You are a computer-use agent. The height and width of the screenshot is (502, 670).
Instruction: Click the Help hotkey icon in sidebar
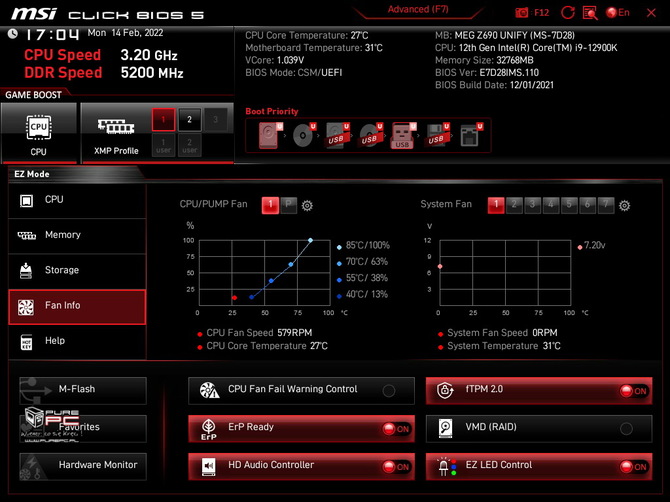[x=26, y=342]
